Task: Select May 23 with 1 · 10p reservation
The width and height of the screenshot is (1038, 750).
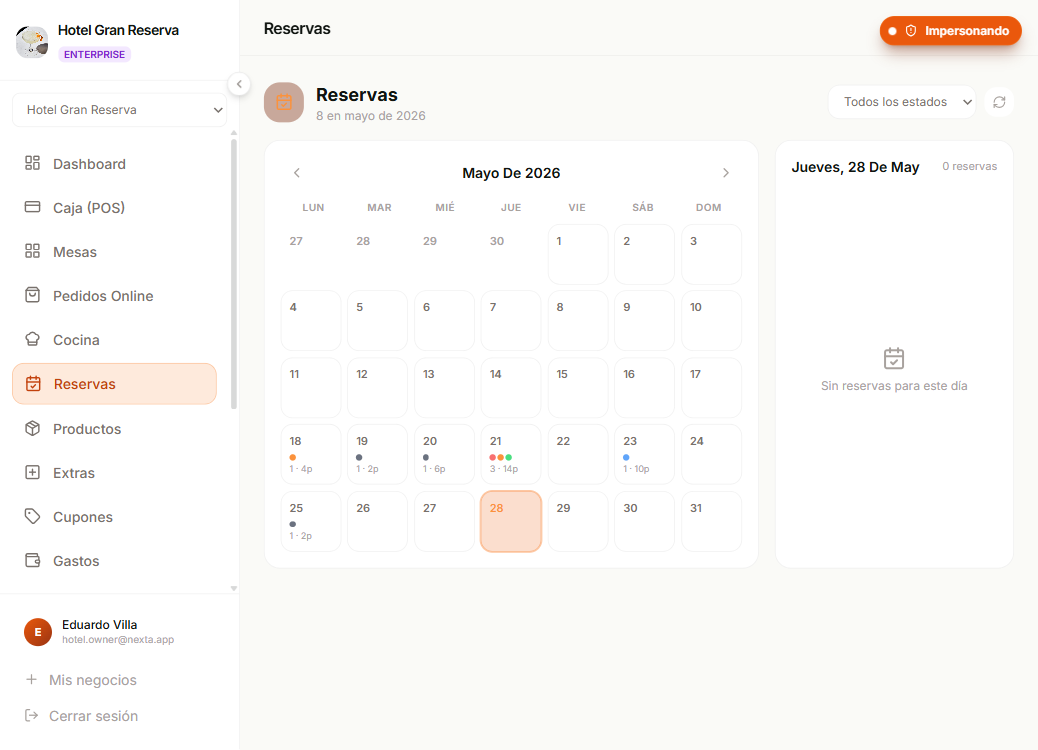Action: [644, 454]
